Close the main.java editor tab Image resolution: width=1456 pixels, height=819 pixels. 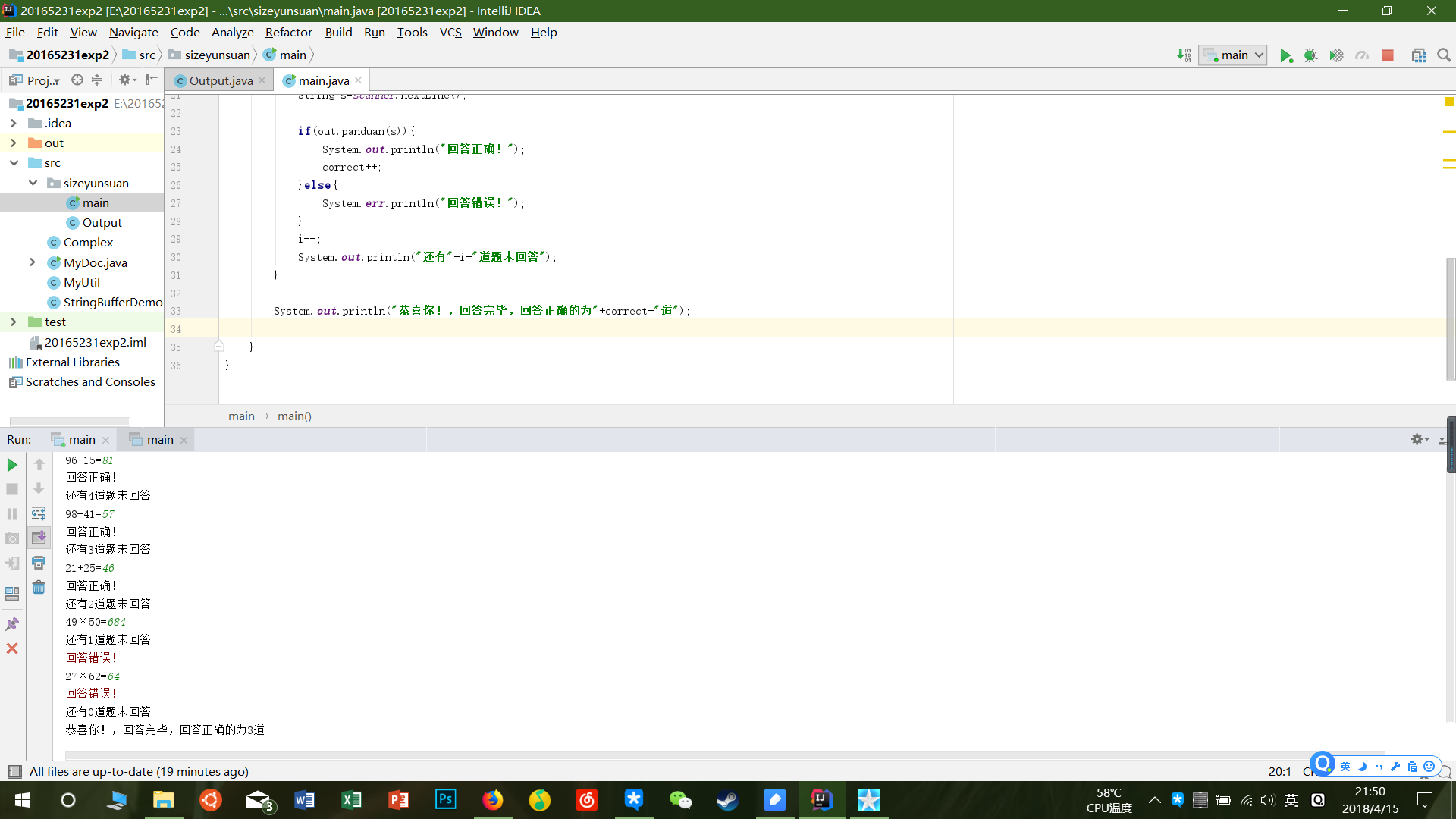(359, 80)
